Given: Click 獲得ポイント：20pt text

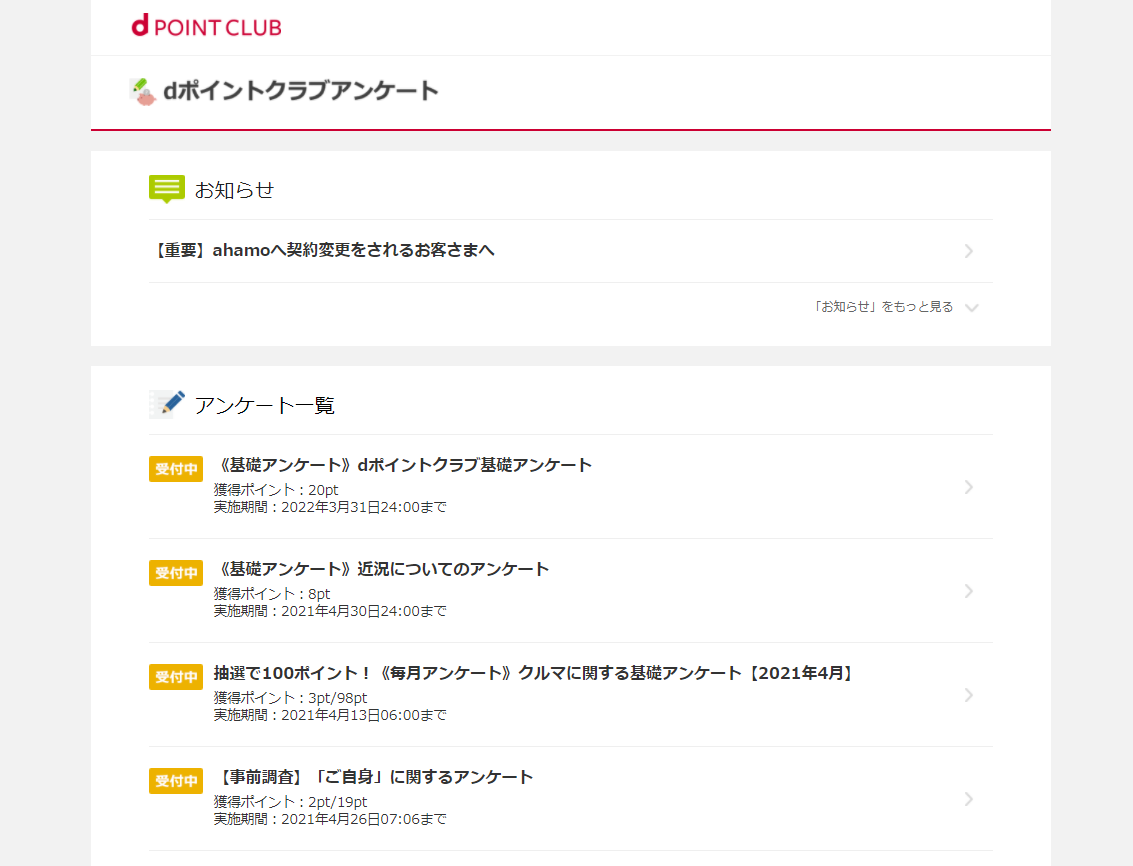Looking at the screenshot, I should point(276,490).
